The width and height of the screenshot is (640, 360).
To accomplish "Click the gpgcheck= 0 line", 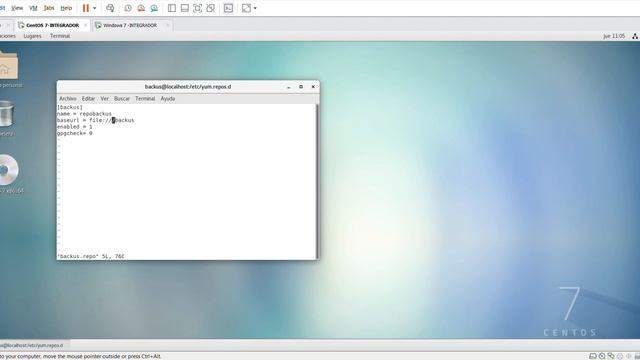I will [75, 133].
